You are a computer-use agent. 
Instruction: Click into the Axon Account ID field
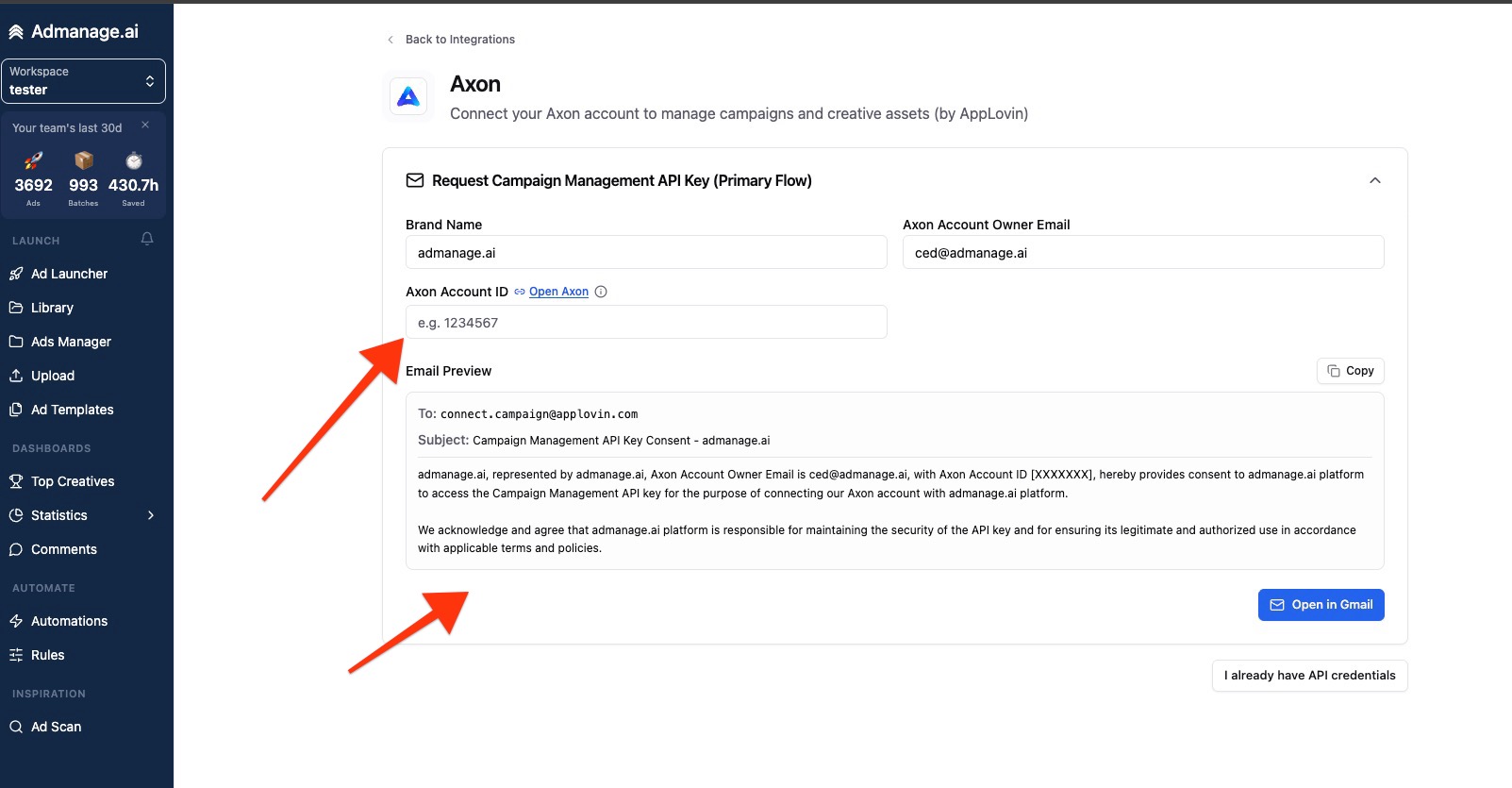point(646,322)
